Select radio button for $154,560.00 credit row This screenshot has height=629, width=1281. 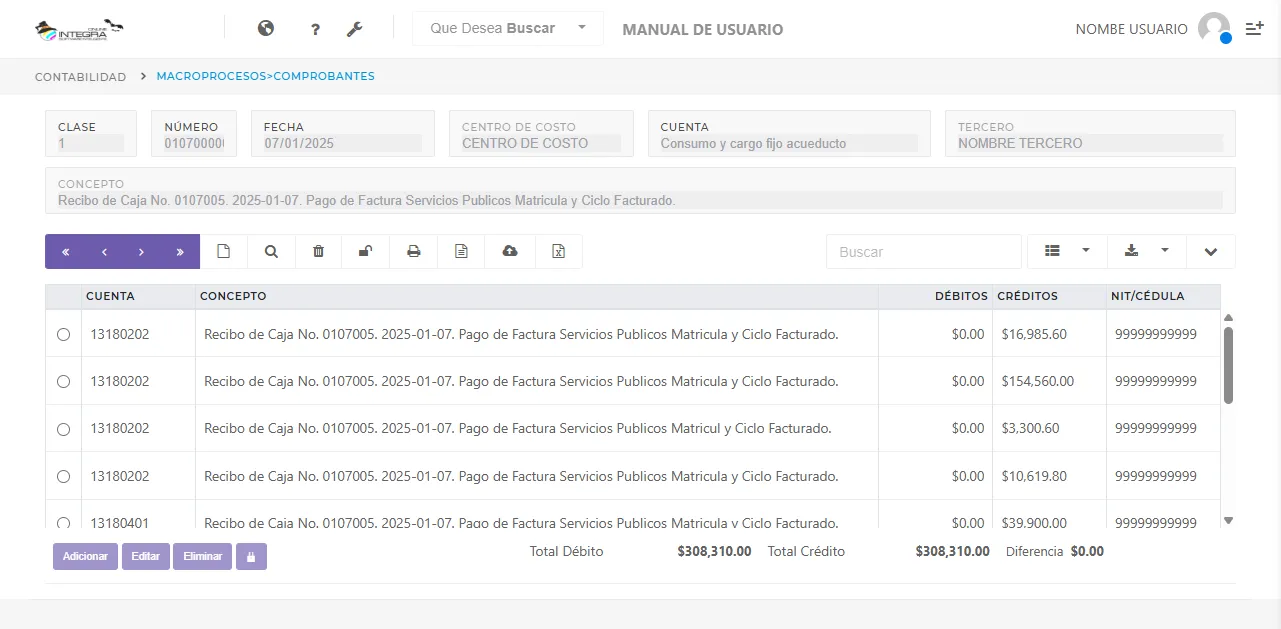click(64, 381)
